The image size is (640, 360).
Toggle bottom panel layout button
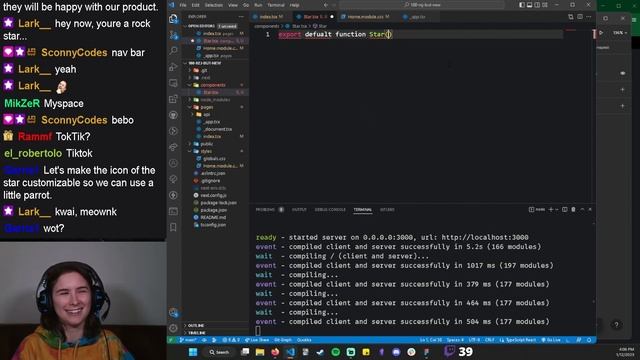(x=529, y=5)
